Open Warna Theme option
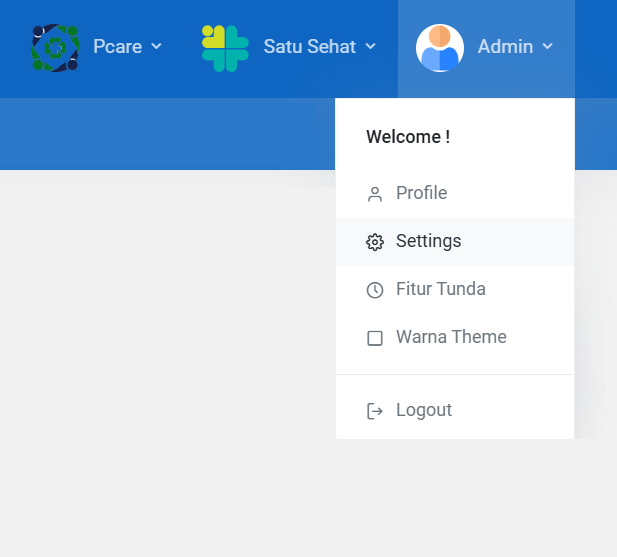Screen dimensions: 617x557 click(x=455, y=338)
